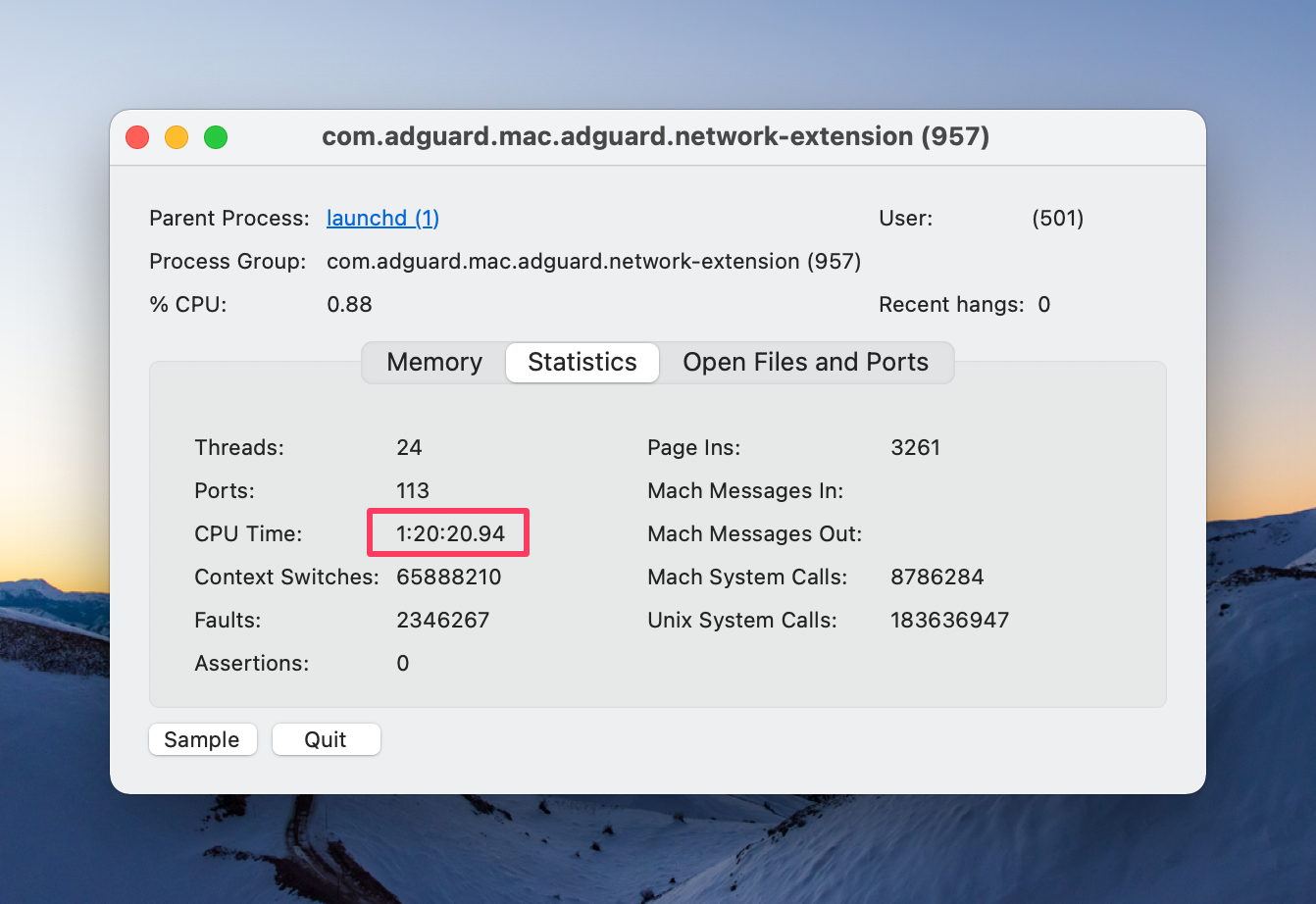
Task: Select the Statistics tab
Action: click(582, 362)
